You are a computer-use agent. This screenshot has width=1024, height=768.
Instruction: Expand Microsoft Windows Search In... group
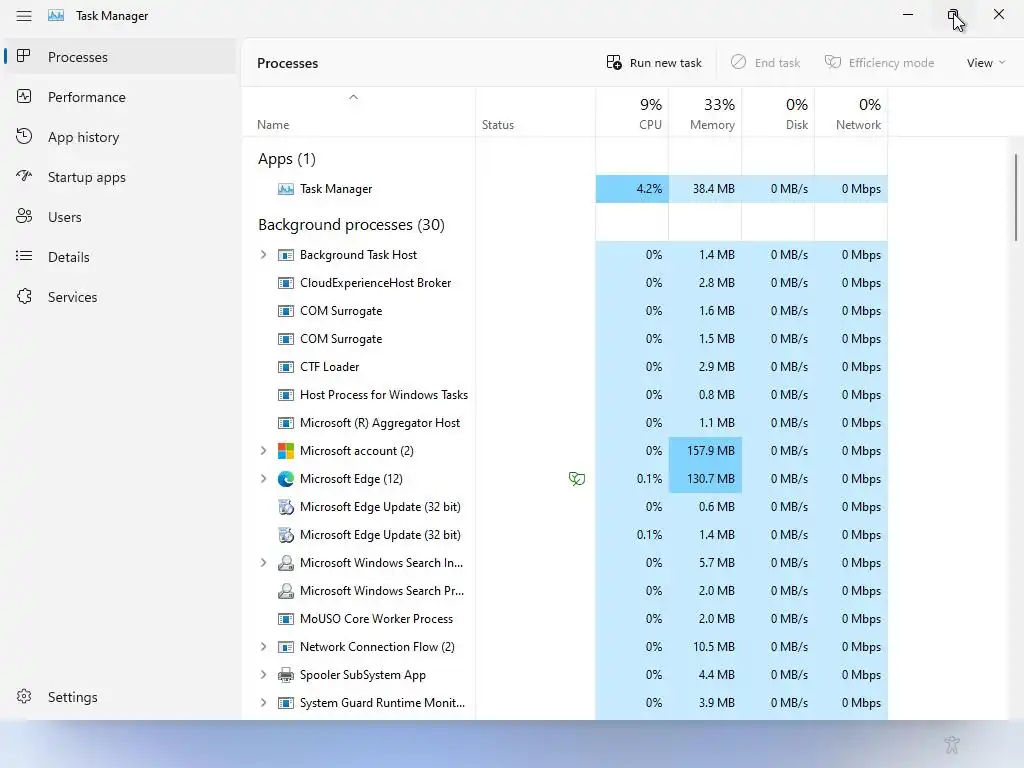point(263,562)
